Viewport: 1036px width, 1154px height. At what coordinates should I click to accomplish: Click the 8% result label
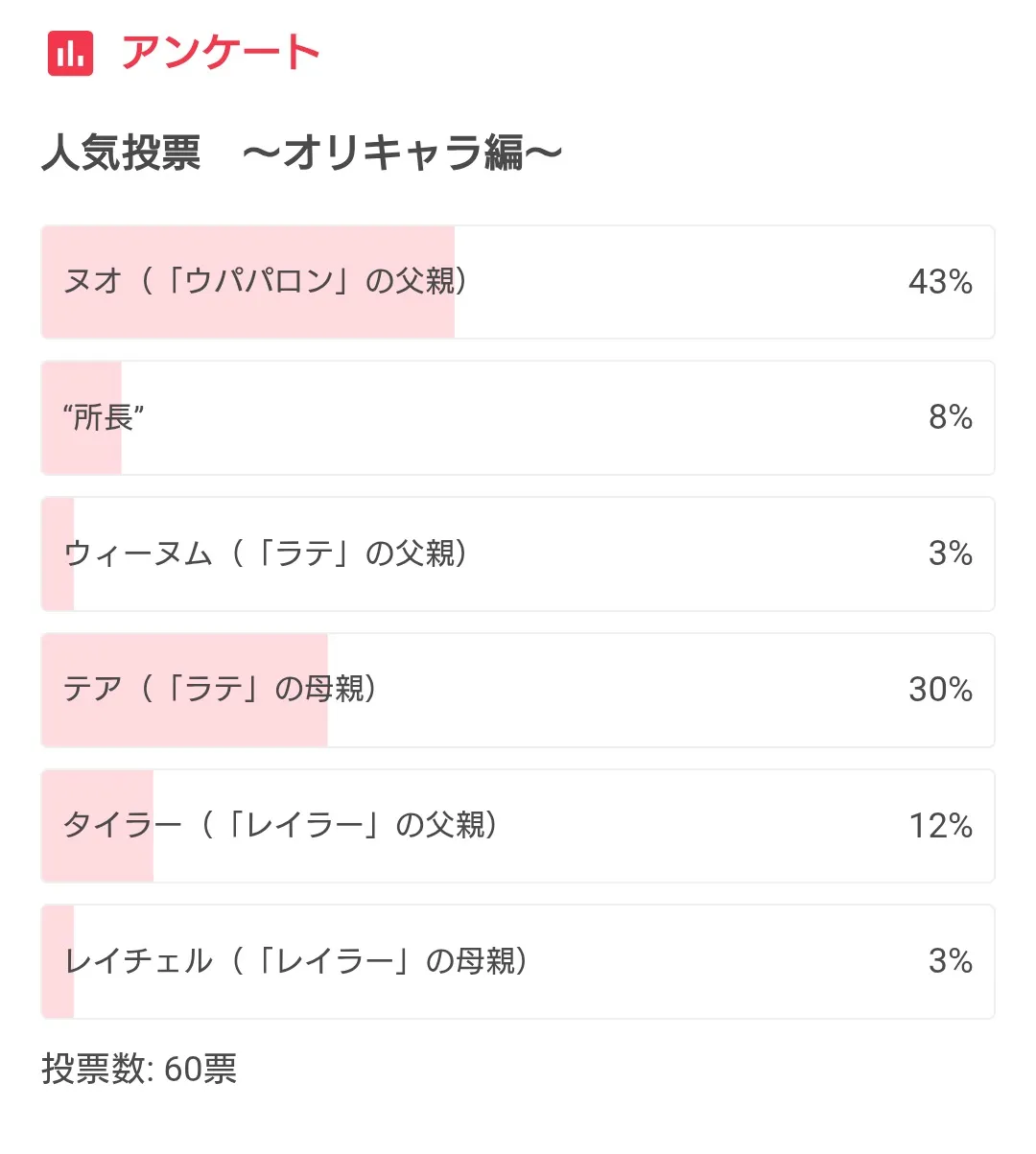click(950, 417)
